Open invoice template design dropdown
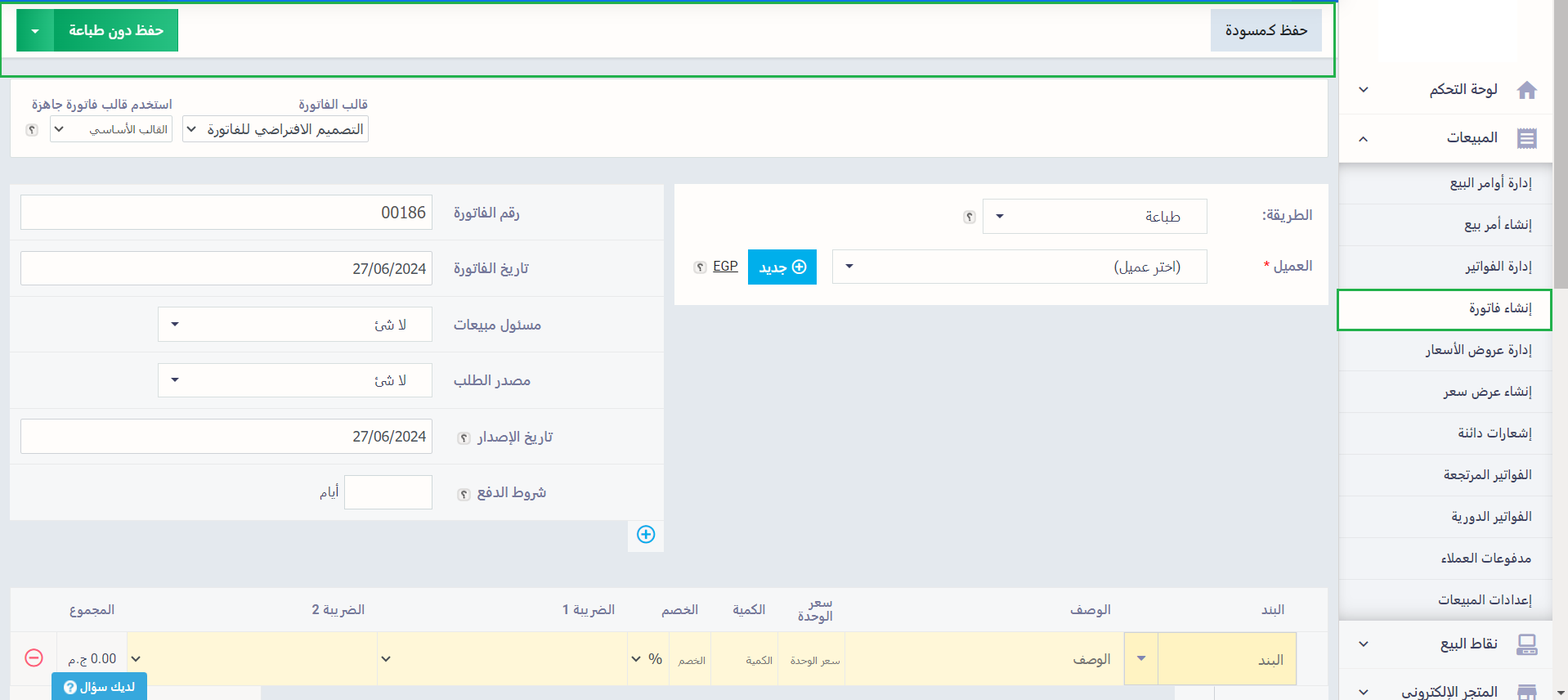Viewport: 1568px width, 700px height. [276, 129]
